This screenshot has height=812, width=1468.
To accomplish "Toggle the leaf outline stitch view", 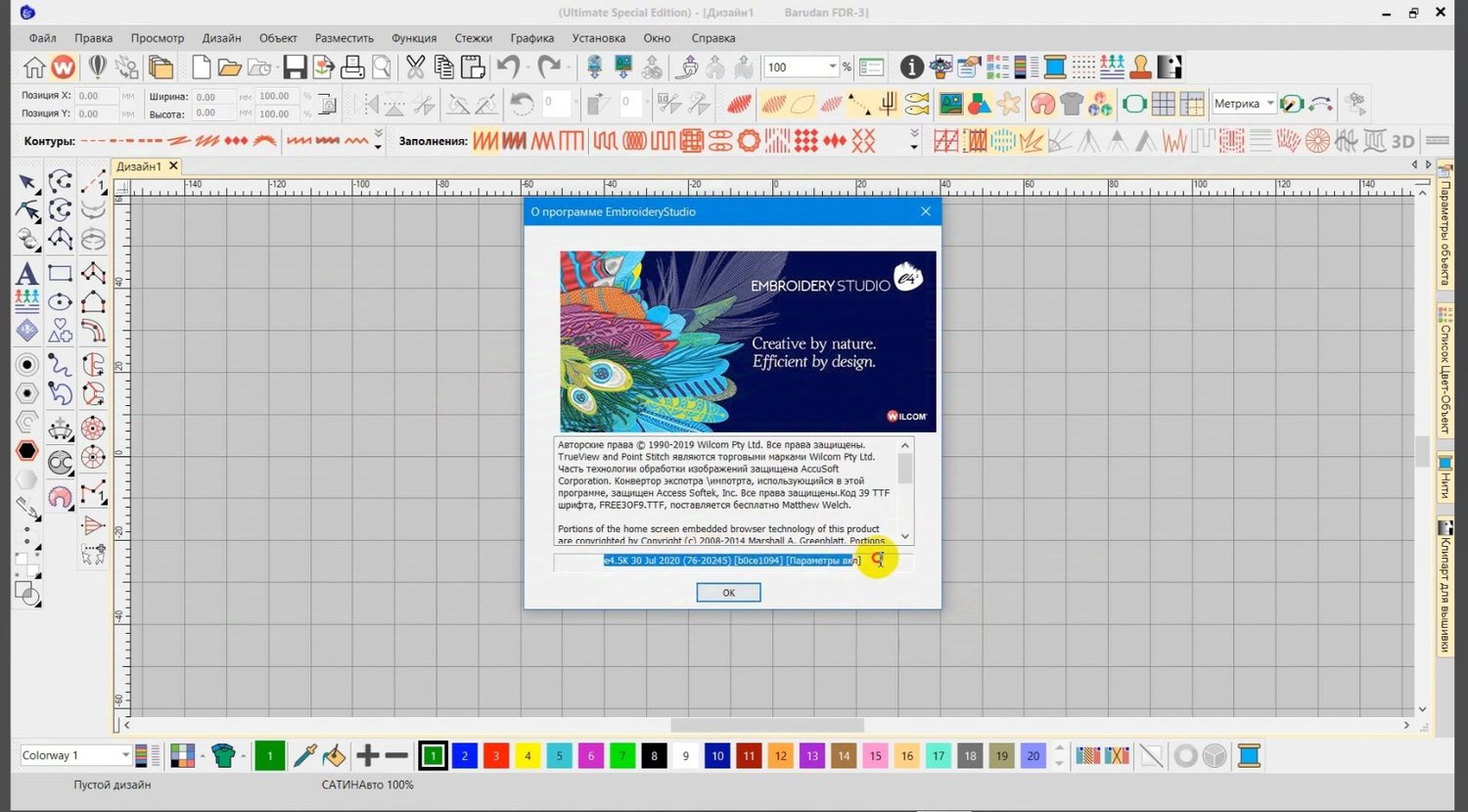I will 803,103.
